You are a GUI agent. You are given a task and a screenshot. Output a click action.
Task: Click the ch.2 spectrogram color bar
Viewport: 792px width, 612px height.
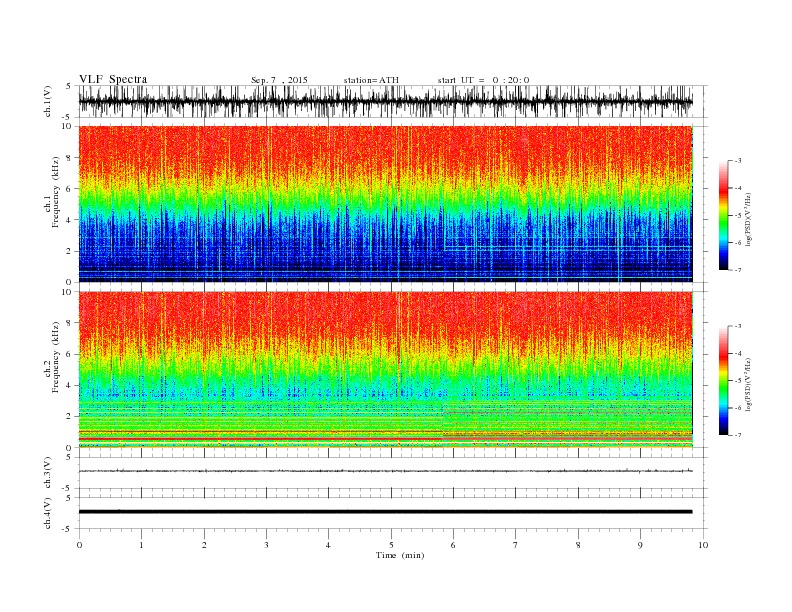tap(723, 381)
